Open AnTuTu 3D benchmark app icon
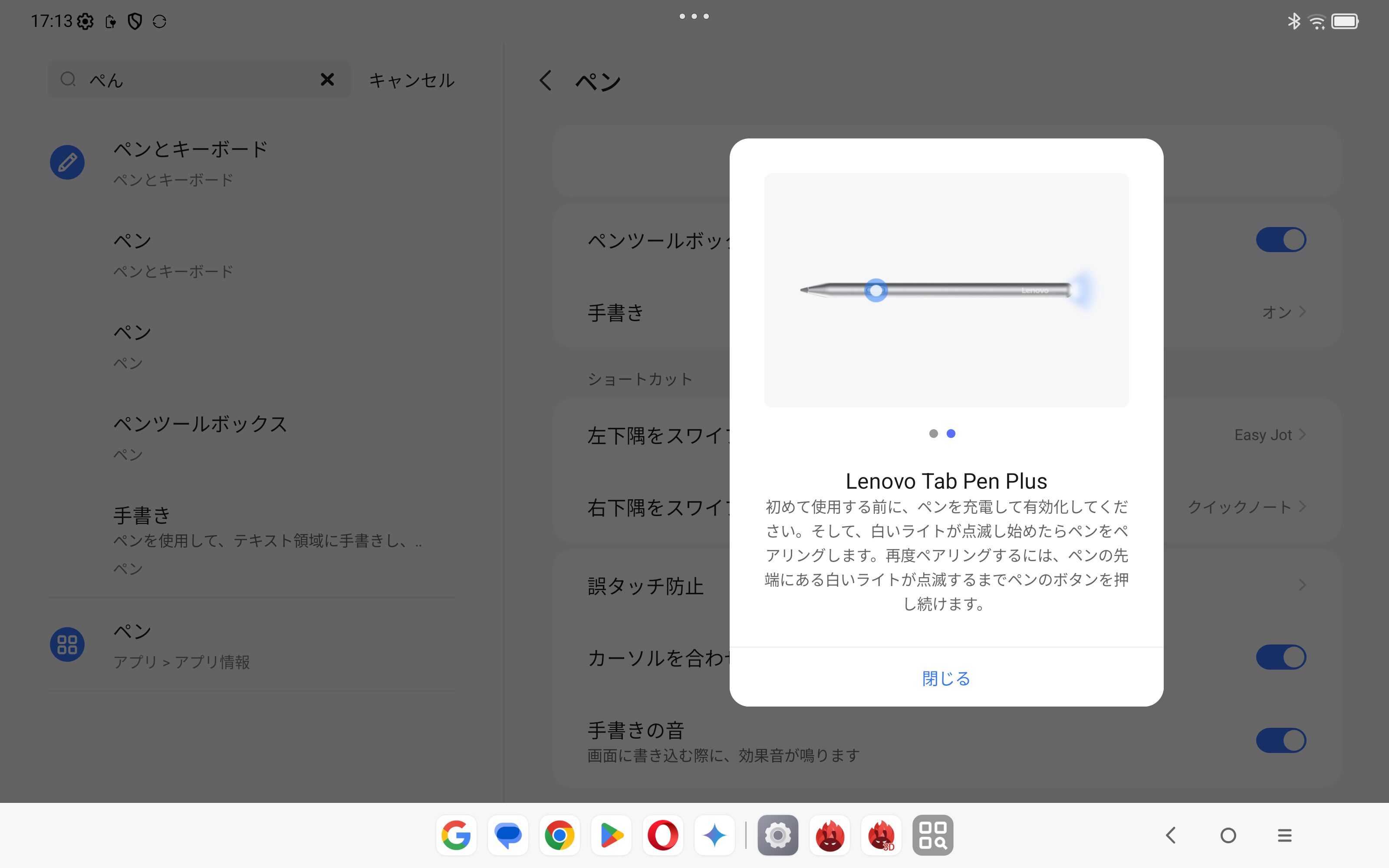This screenshot has height=868, width=1389. [881, 835]
